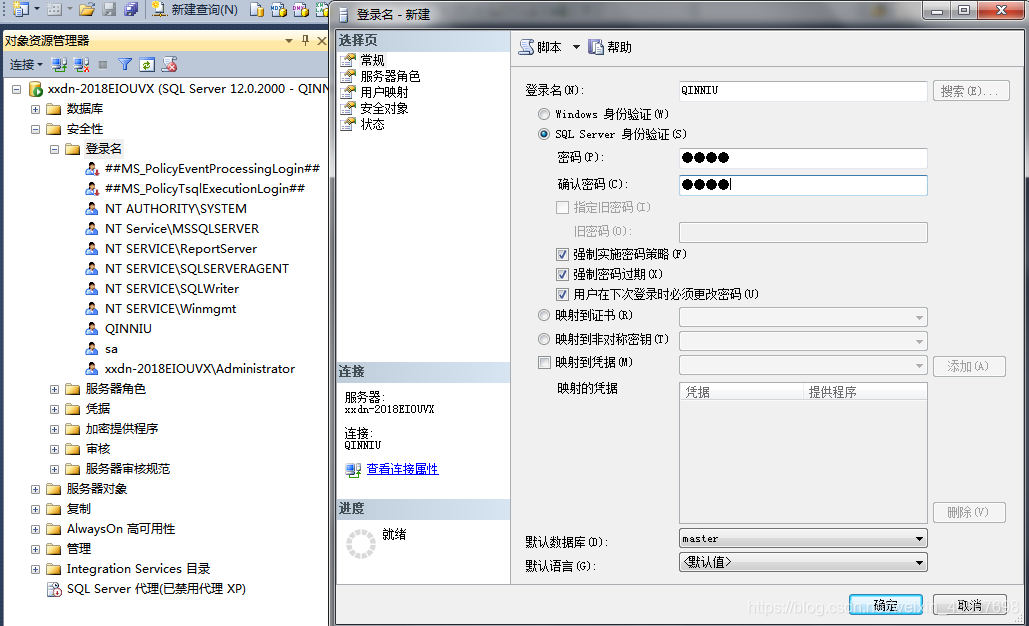Collapse the 登录名 folder
This screenshot has height=626, width=1029.
coord(54,149)
